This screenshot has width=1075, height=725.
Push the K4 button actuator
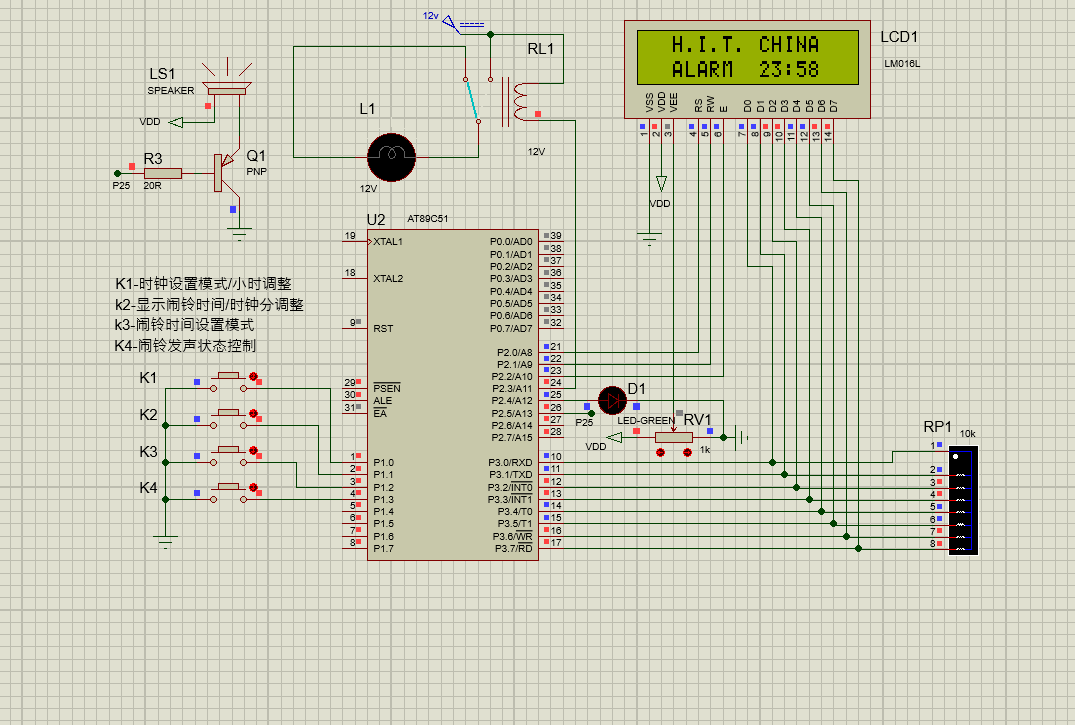228,486
